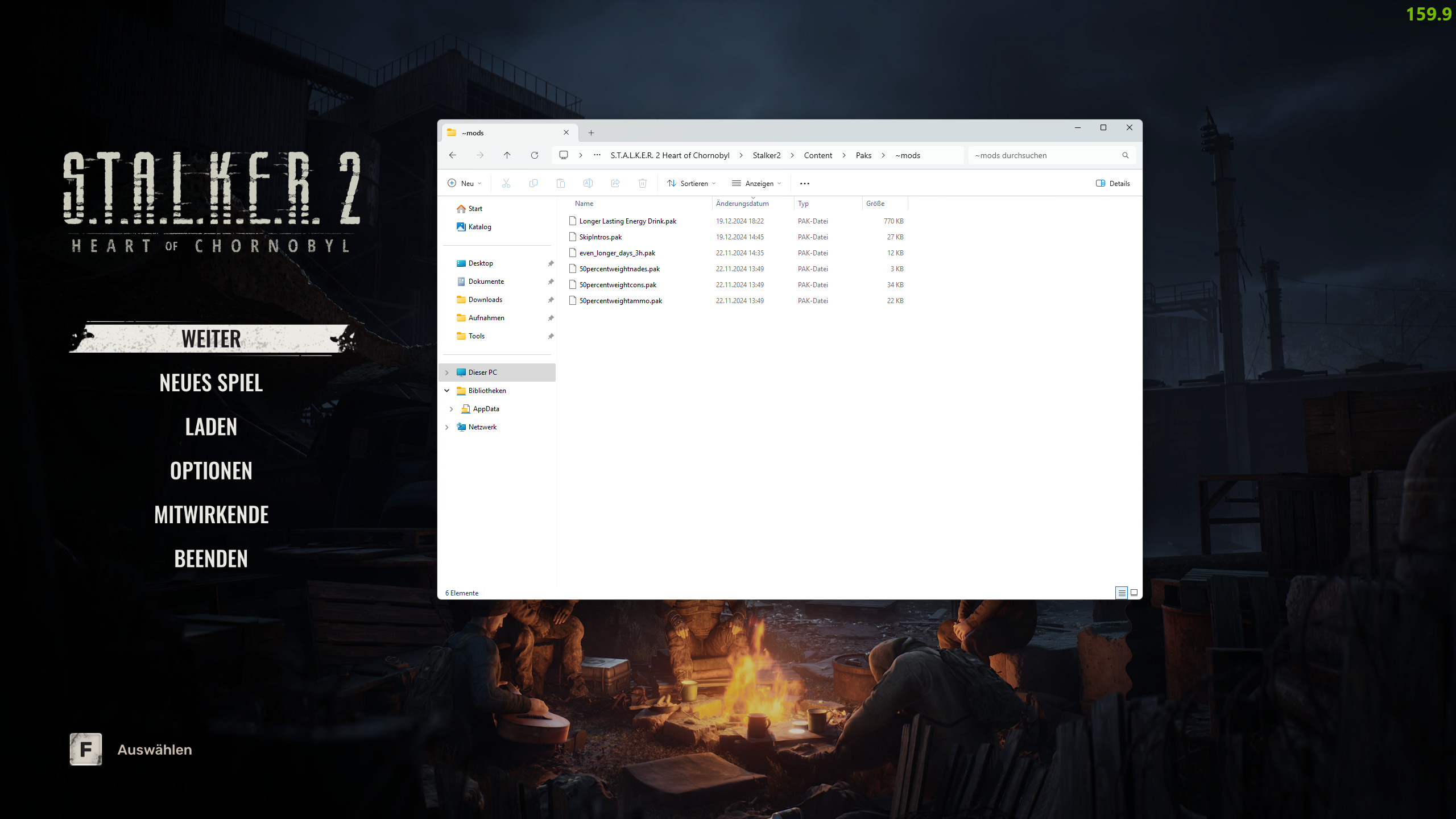Go up one folder level

[x=507, y=155]
